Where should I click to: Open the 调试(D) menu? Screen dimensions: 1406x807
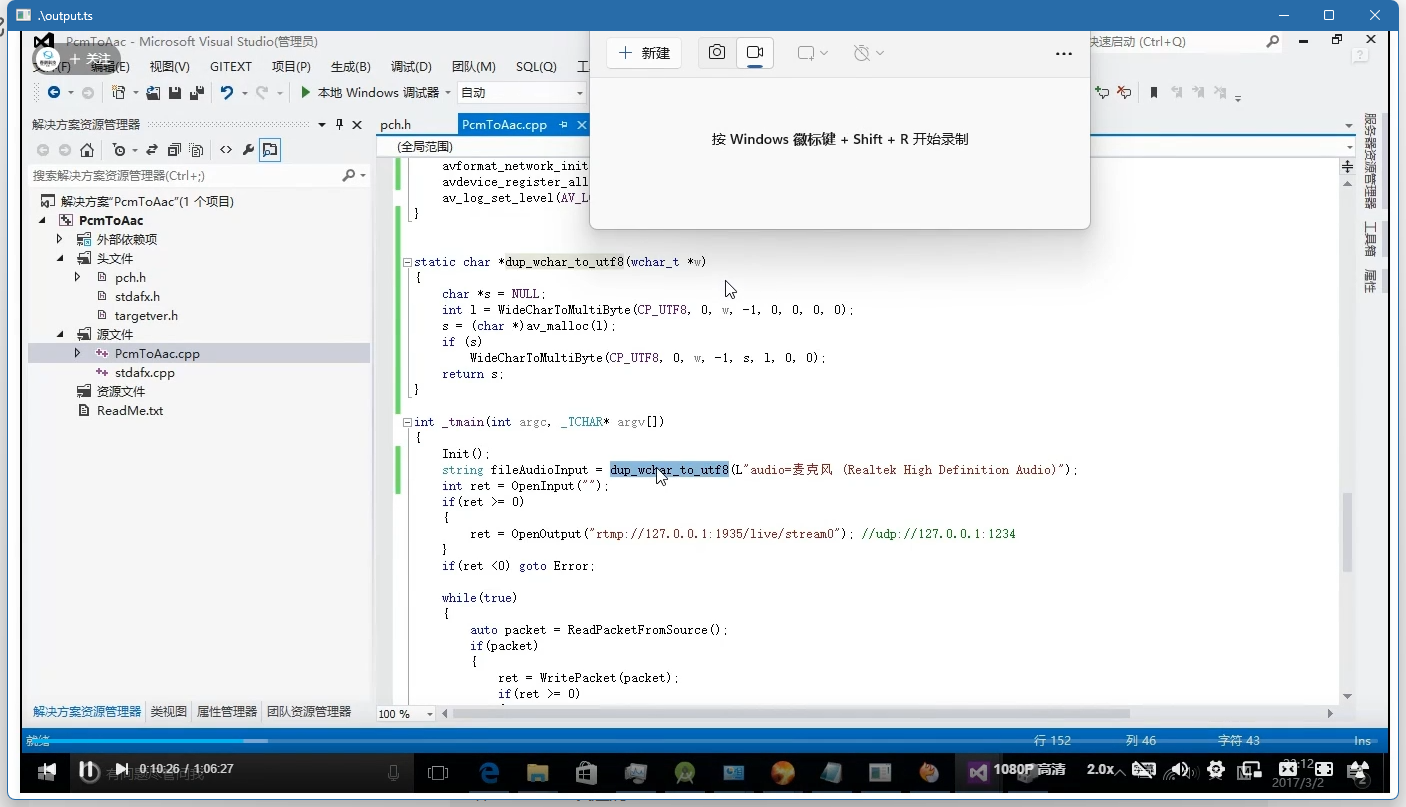(x=411, y=67)
